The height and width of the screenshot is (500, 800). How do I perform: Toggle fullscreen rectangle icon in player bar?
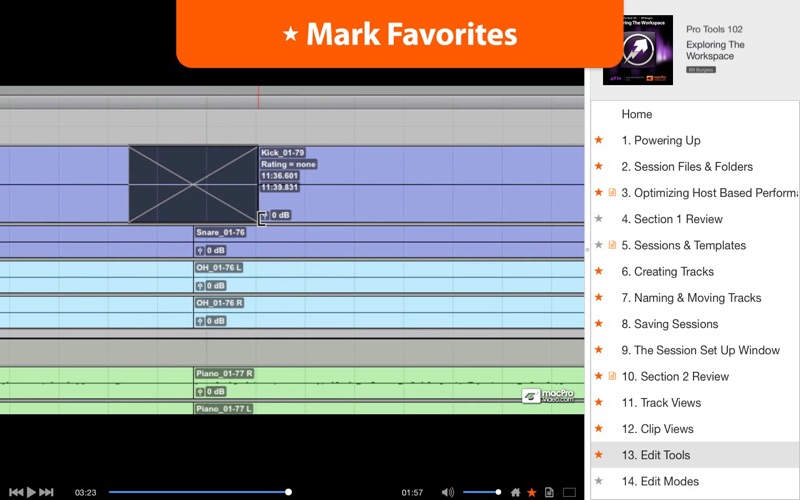click(x=569, y=492)
